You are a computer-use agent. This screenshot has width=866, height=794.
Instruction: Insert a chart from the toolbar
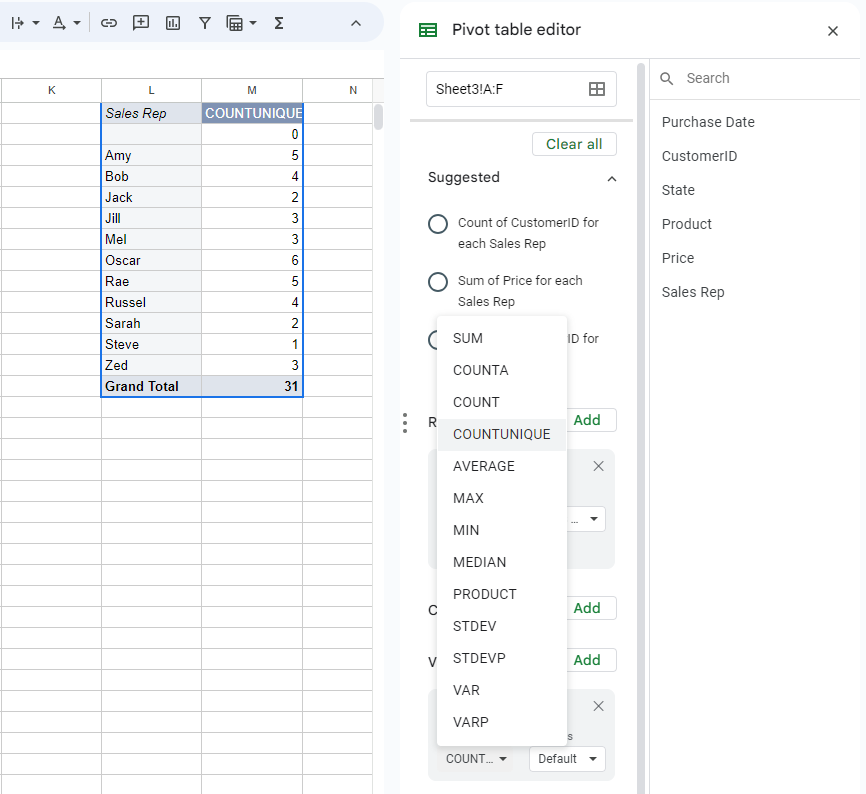pos(172,22)
